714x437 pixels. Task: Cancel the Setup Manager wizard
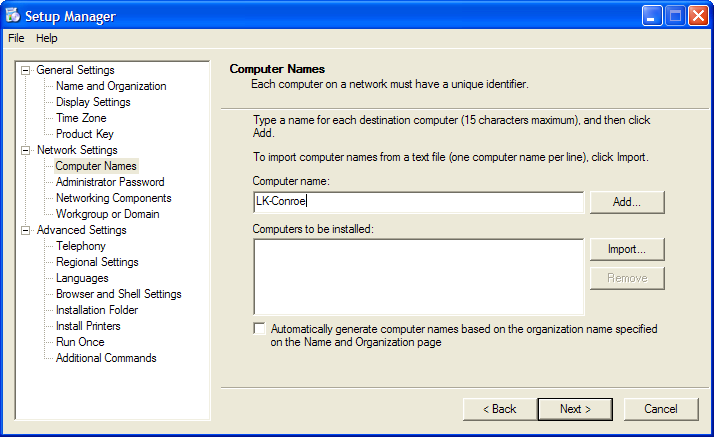(661, 409)
